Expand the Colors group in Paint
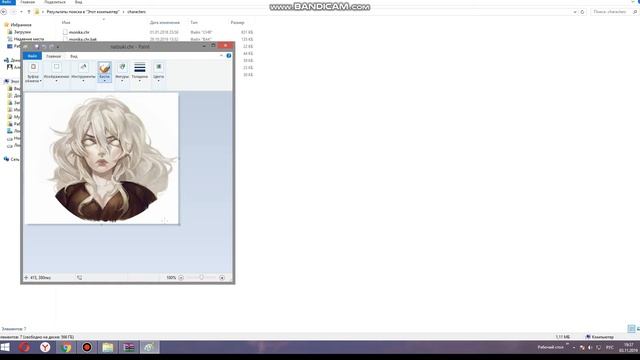Viewport: 640px width, 360px height. tap(158, 73)
